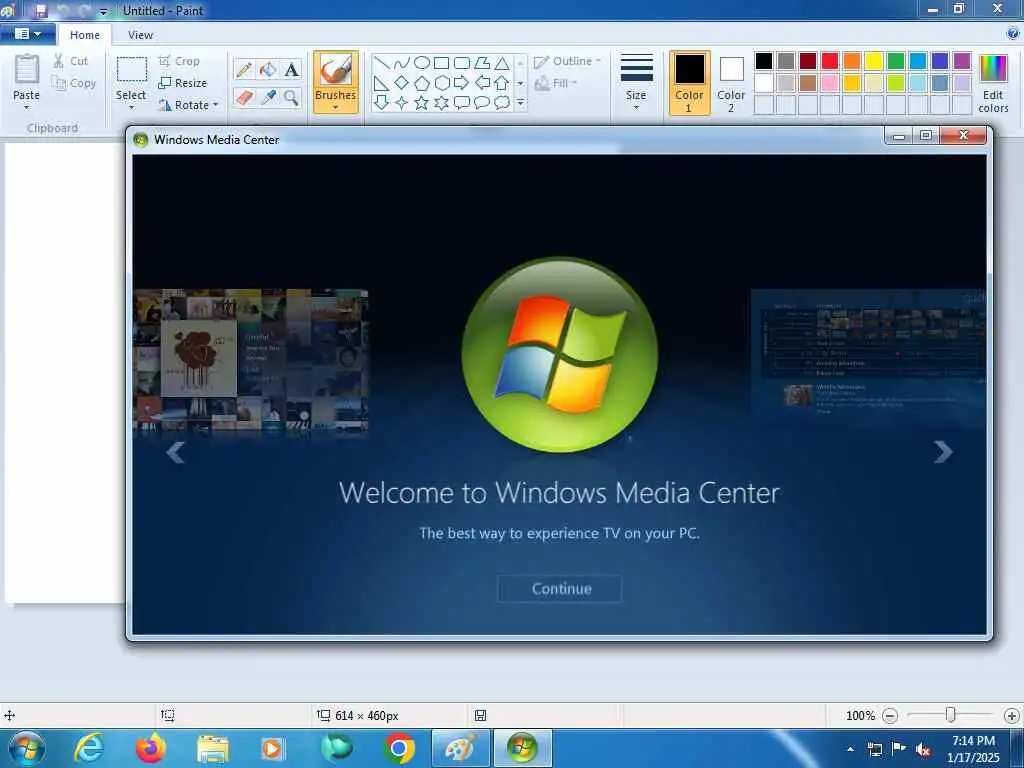Choose the straight Line shape
This screenshot has height=768, width=1024.
(x=382, y=63)
